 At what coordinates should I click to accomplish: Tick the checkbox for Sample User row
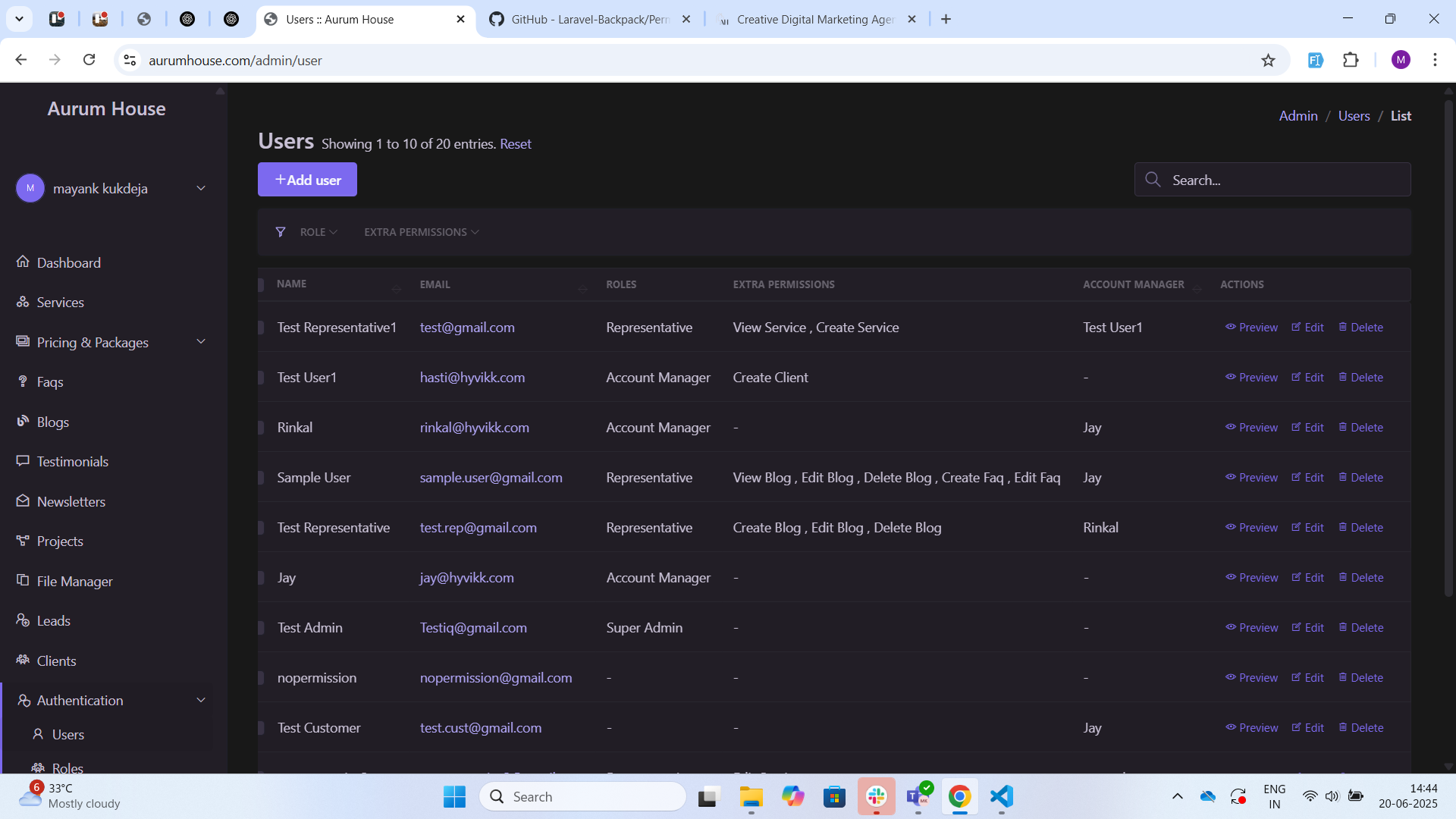point(261,478)
